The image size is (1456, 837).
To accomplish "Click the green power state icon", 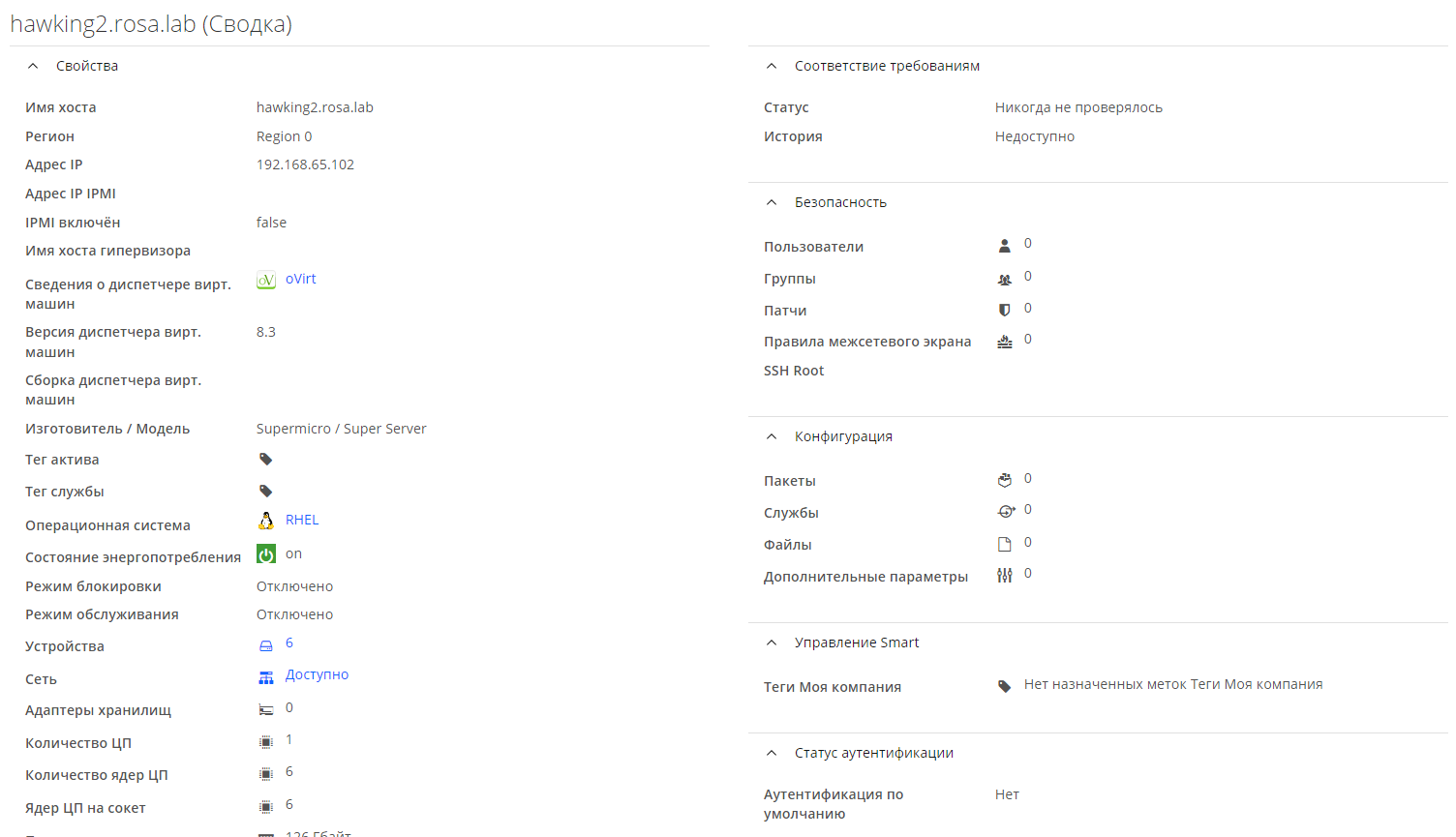I will pyautogui.click(x=266, y=553).
